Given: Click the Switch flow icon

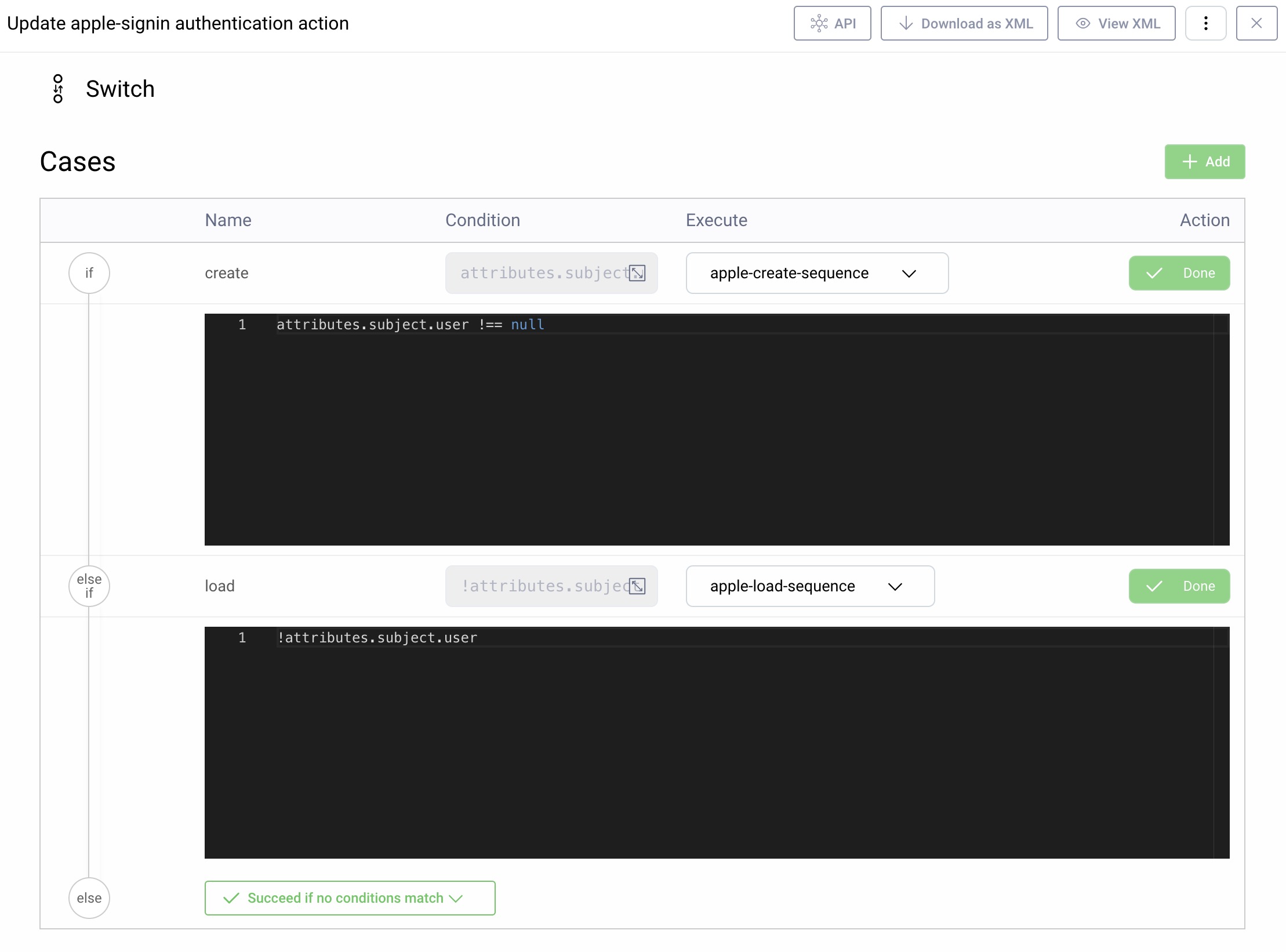Looking at the screenshot, I should (58, 89).
